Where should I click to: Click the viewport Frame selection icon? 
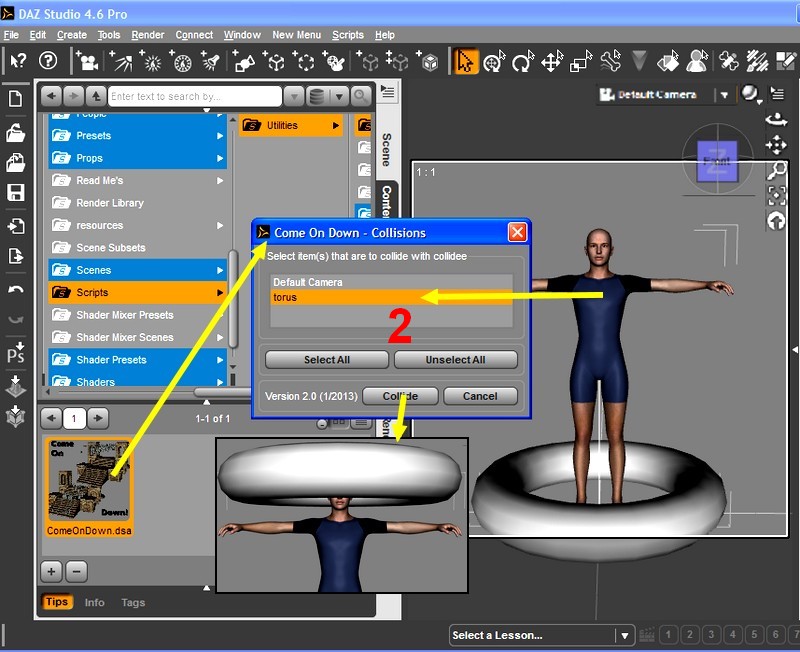tap(777, 195)
